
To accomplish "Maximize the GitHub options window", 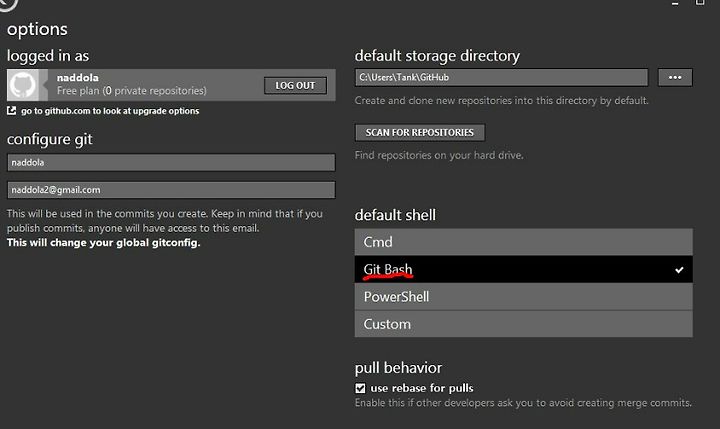I will [700, 3].
